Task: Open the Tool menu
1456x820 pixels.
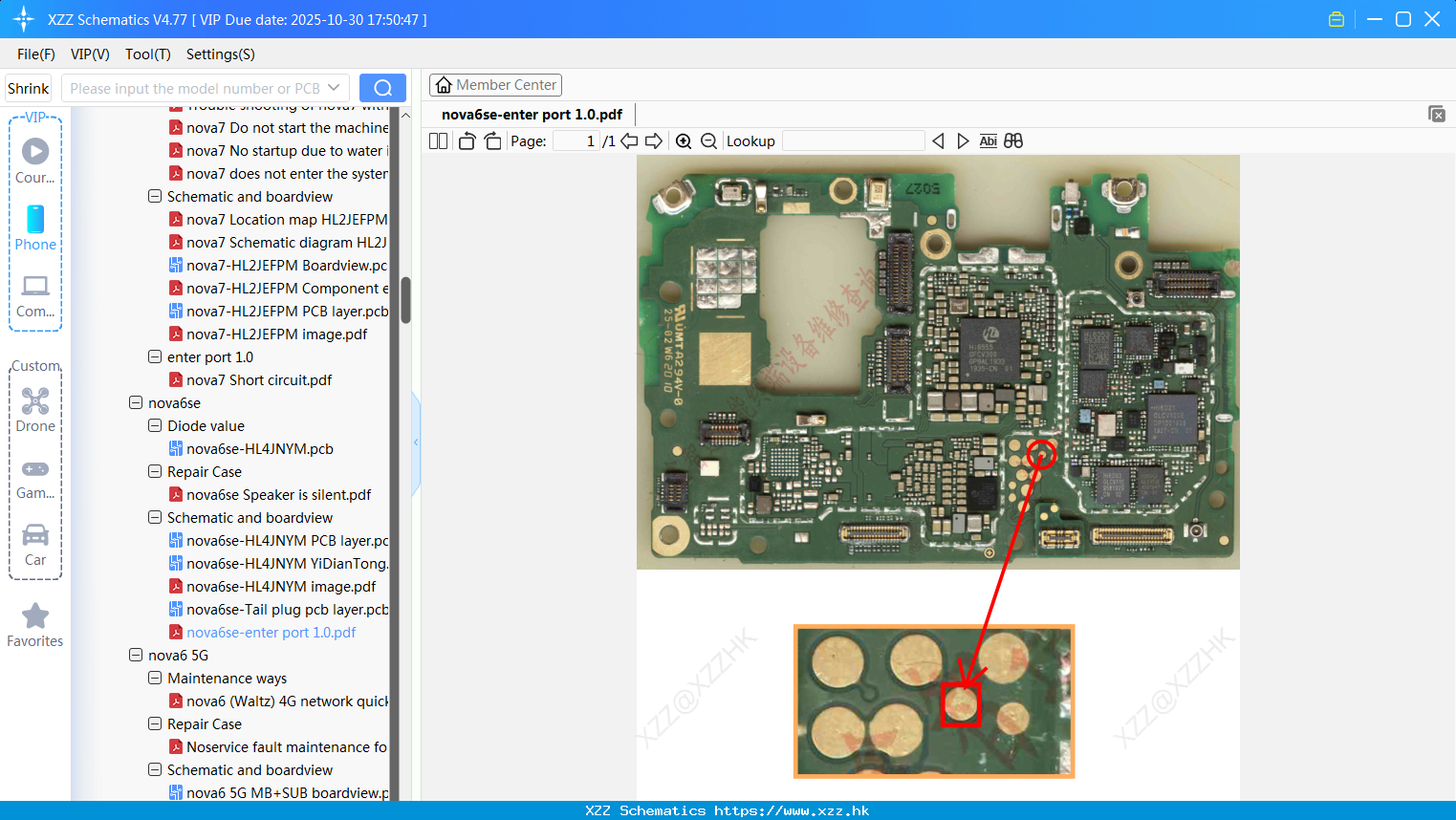Action: tap(147, 54)
